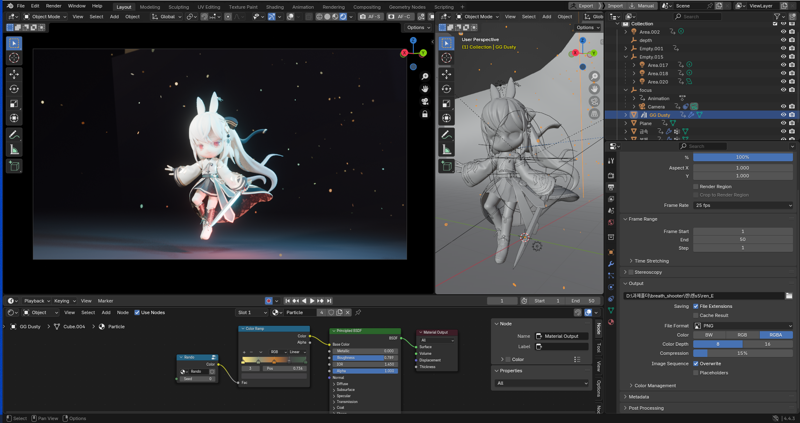
Task: Click the Export button in top bar
Action: [x=583, y=6]
